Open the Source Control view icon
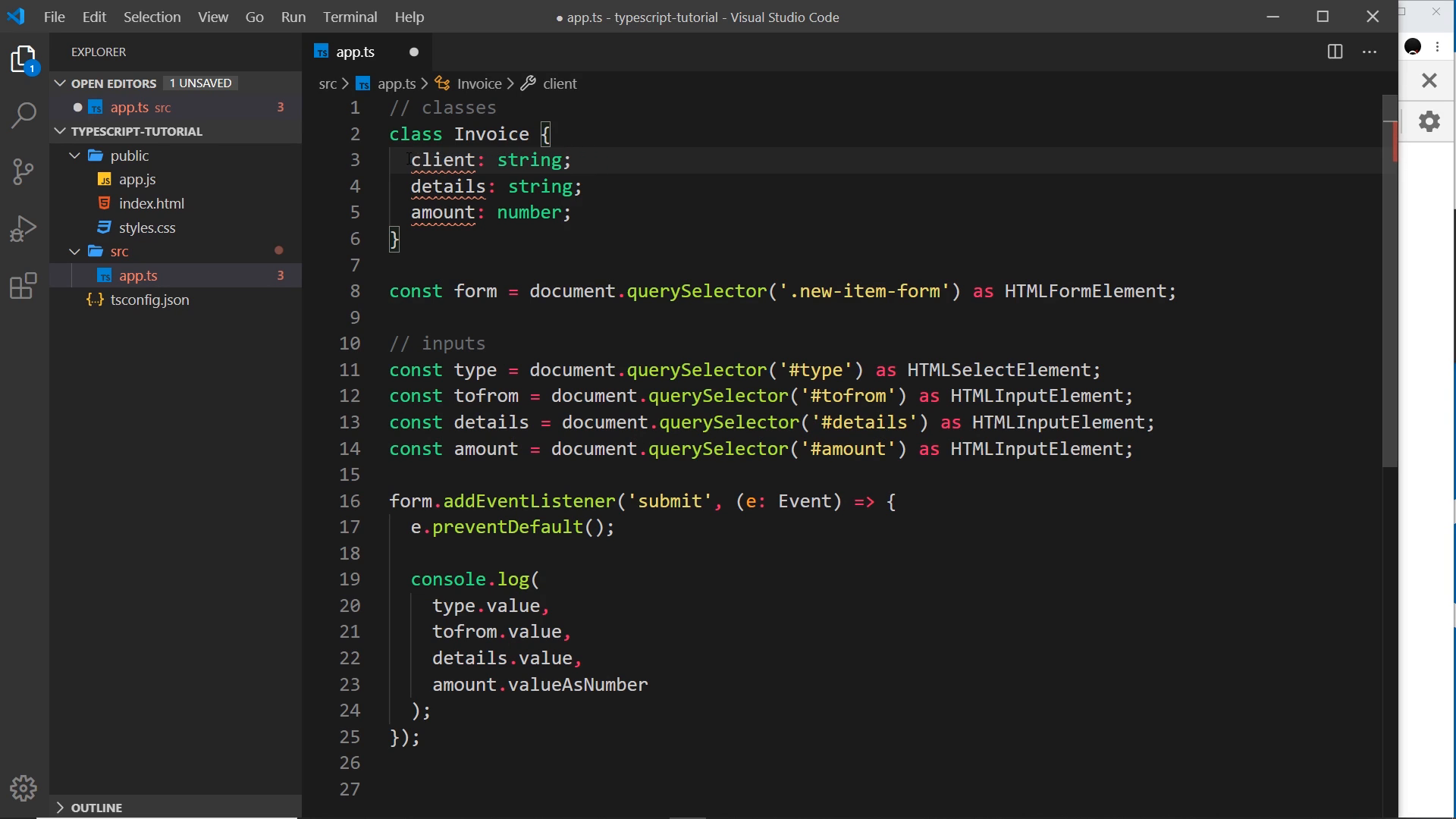 [24, 172]
